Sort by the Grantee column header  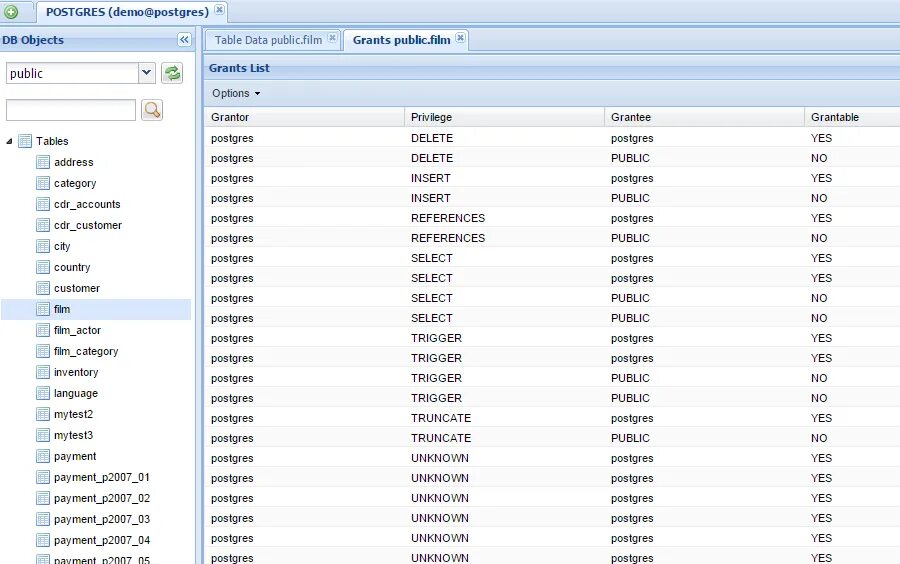[704, 117]
